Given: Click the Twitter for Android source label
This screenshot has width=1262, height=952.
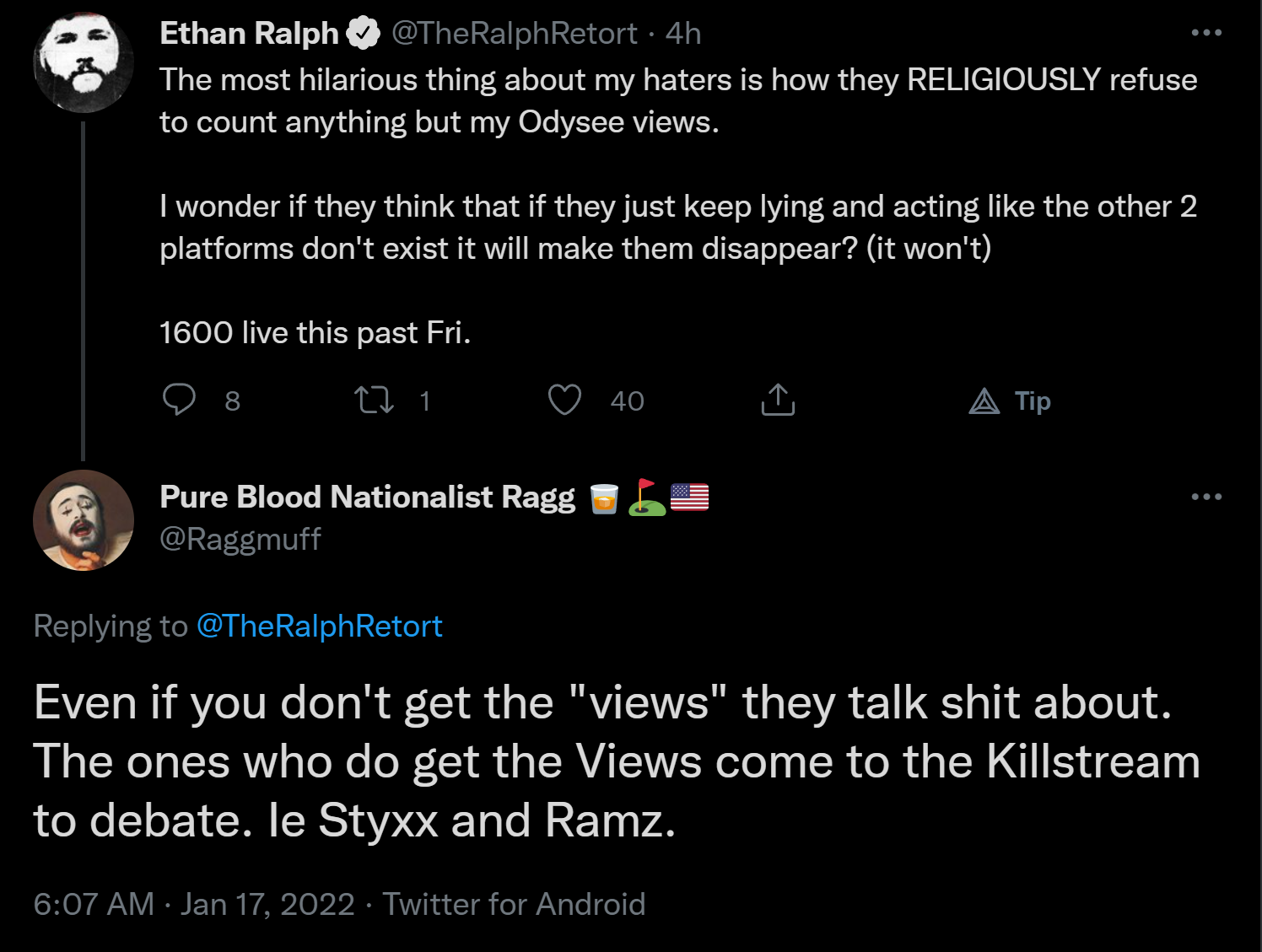Looking at the screenshot, I should click(514, 904).
